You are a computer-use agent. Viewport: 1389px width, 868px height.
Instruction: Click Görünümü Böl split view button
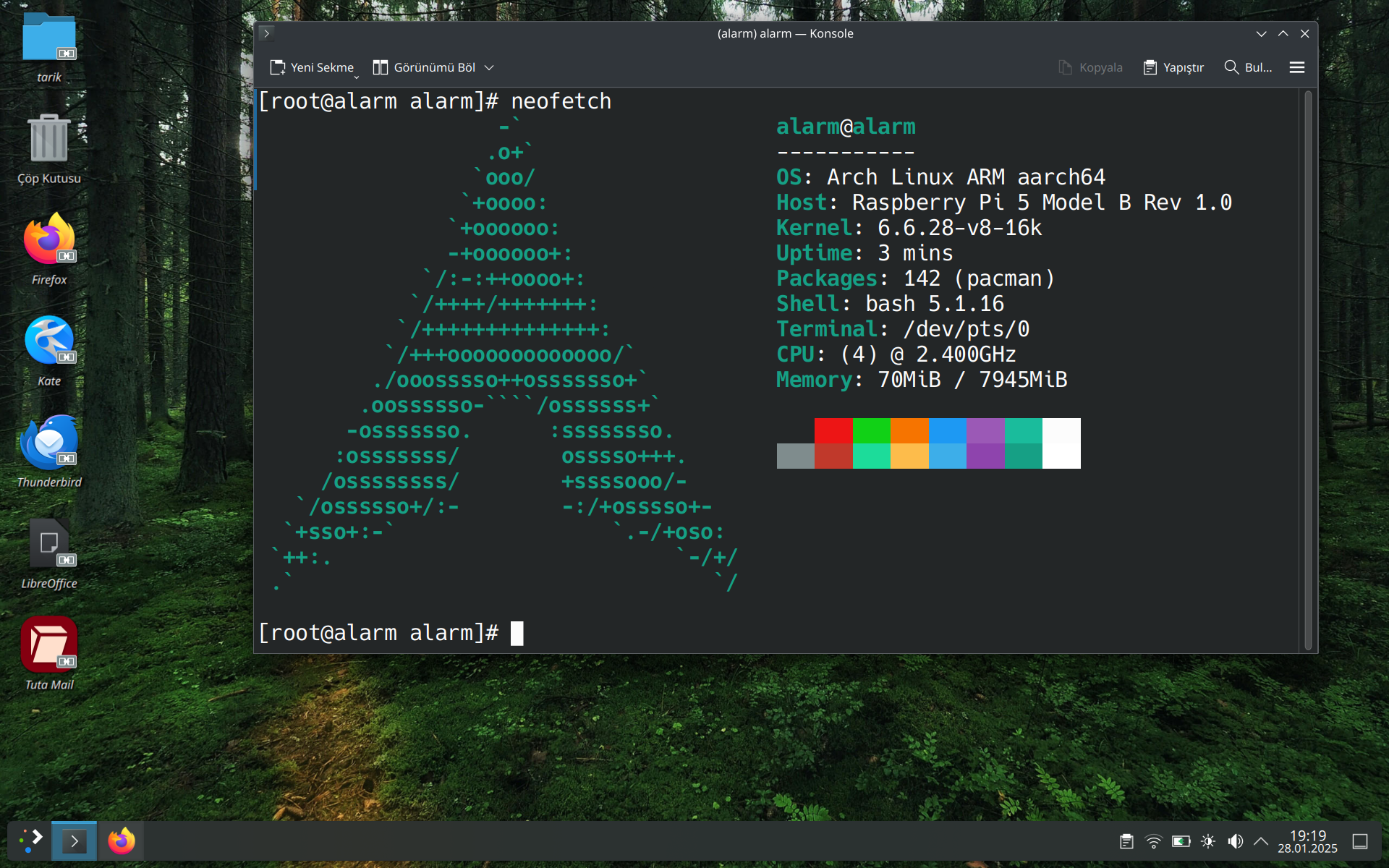tap(424, 67)
